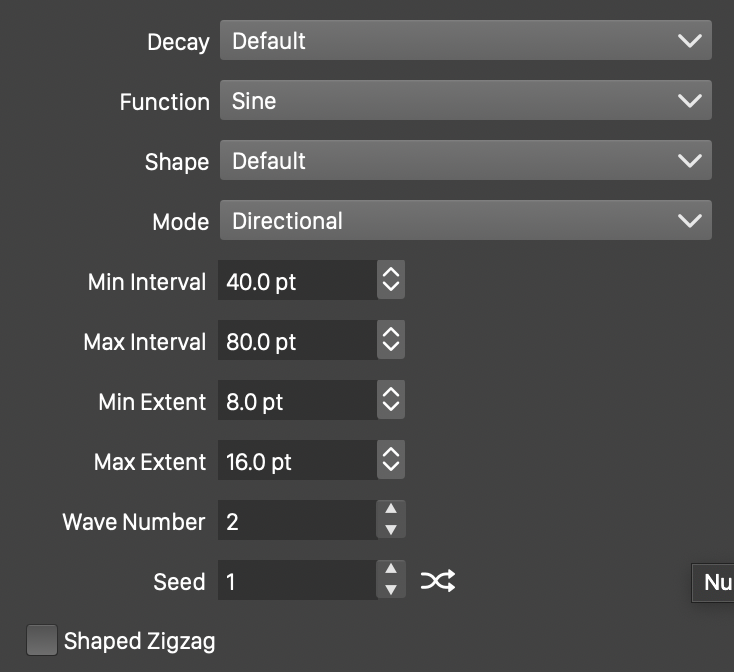Decrease the Wave Number with down arrow

tap(391, 531)
